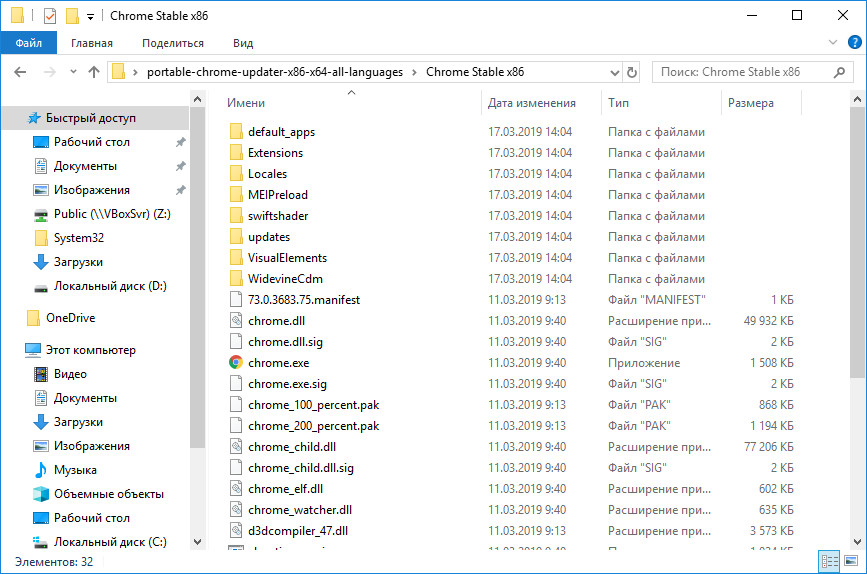867x574 pixels.
Task: Go forward with the Forward arrow
Action: (50, 72)
